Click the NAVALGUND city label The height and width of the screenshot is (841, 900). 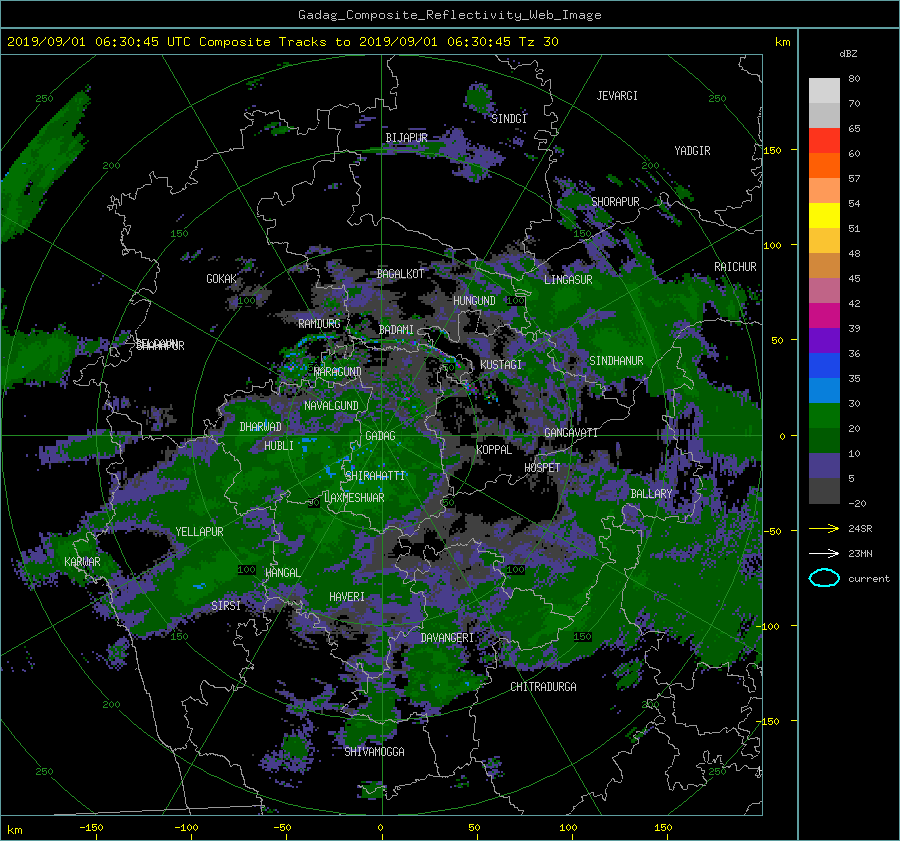[331, 406]
